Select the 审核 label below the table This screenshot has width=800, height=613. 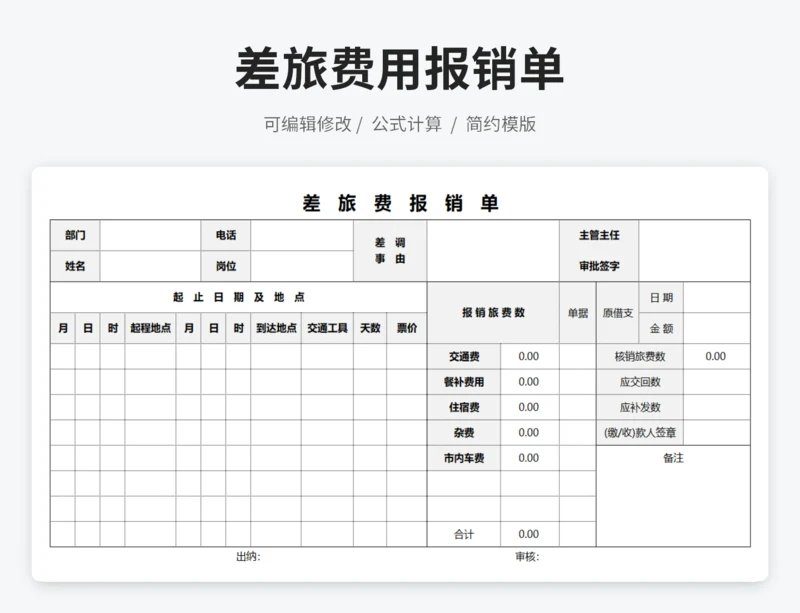pos(527,557)
